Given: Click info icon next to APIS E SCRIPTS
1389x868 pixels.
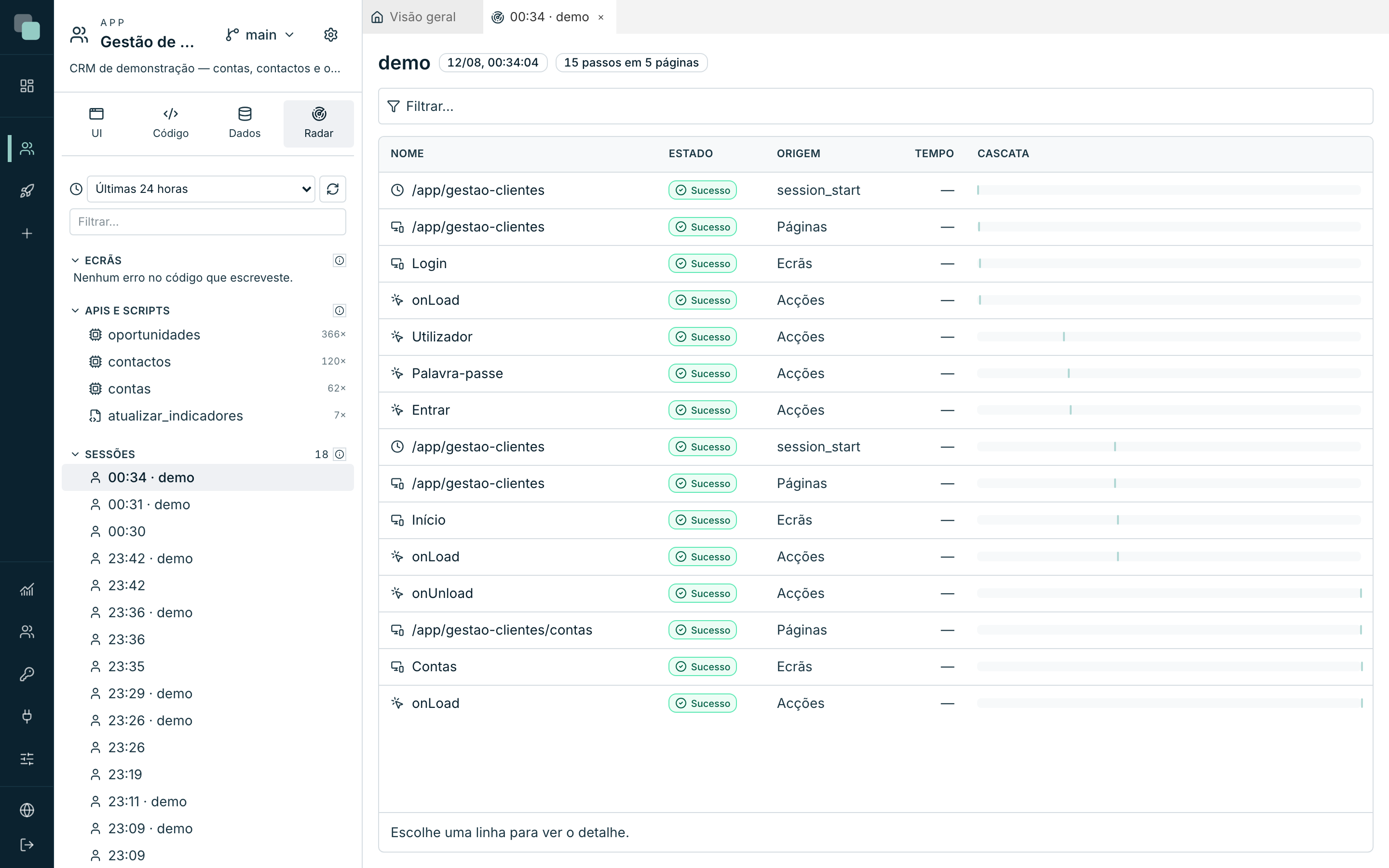Looking at the screenshot, I should [x=340, y=311].
